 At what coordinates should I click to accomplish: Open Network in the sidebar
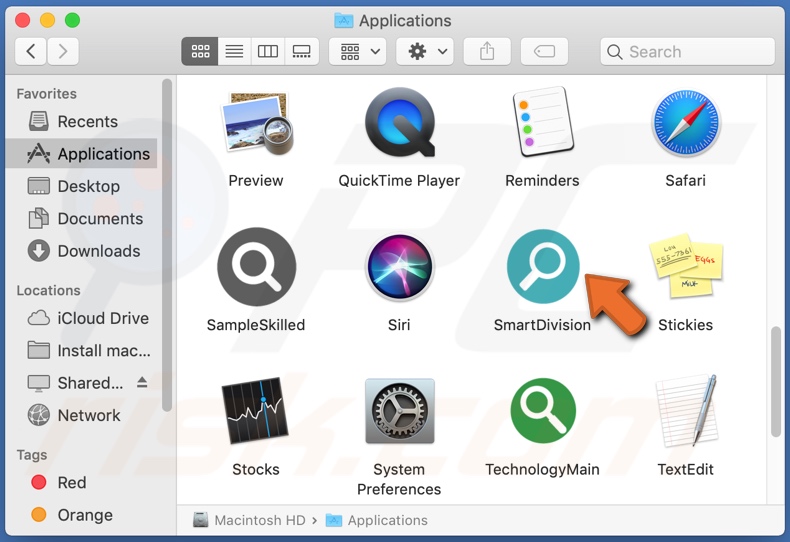82,415
